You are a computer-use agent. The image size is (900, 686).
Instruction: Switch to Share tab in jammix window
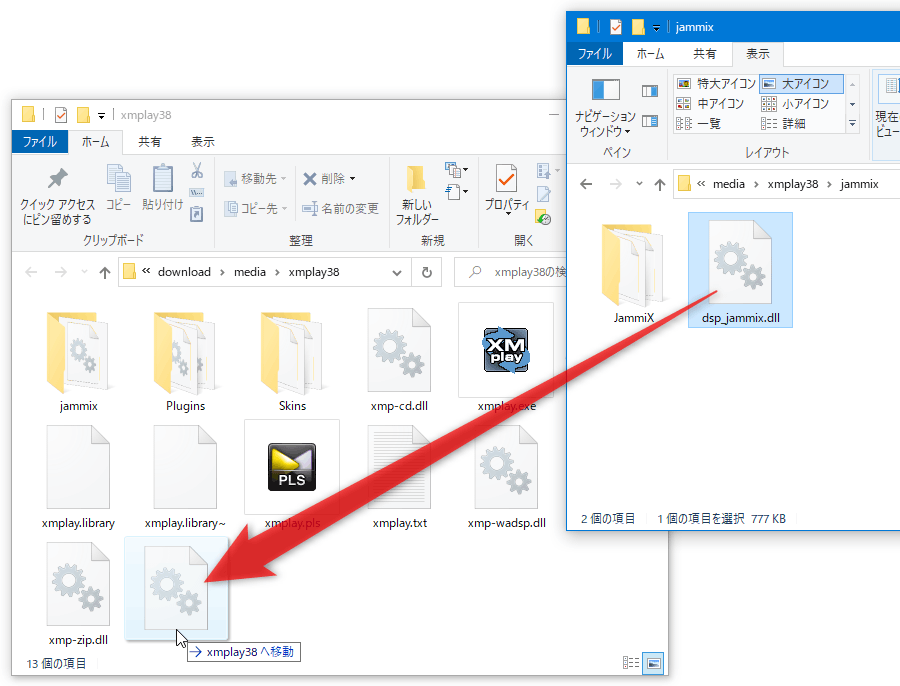click(x=704, y=54)
